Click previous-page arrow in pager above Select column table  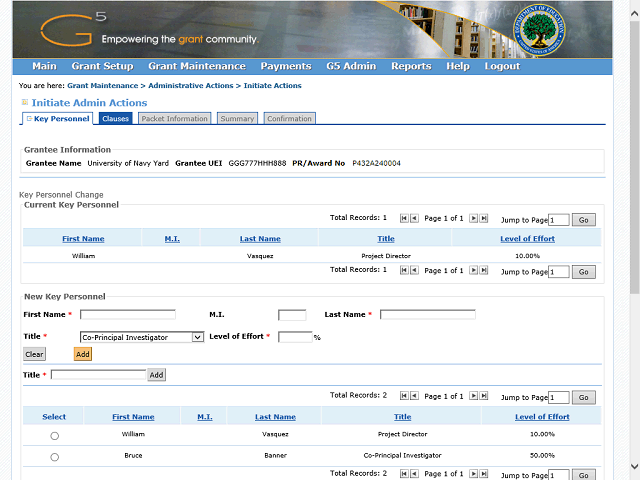414,396
